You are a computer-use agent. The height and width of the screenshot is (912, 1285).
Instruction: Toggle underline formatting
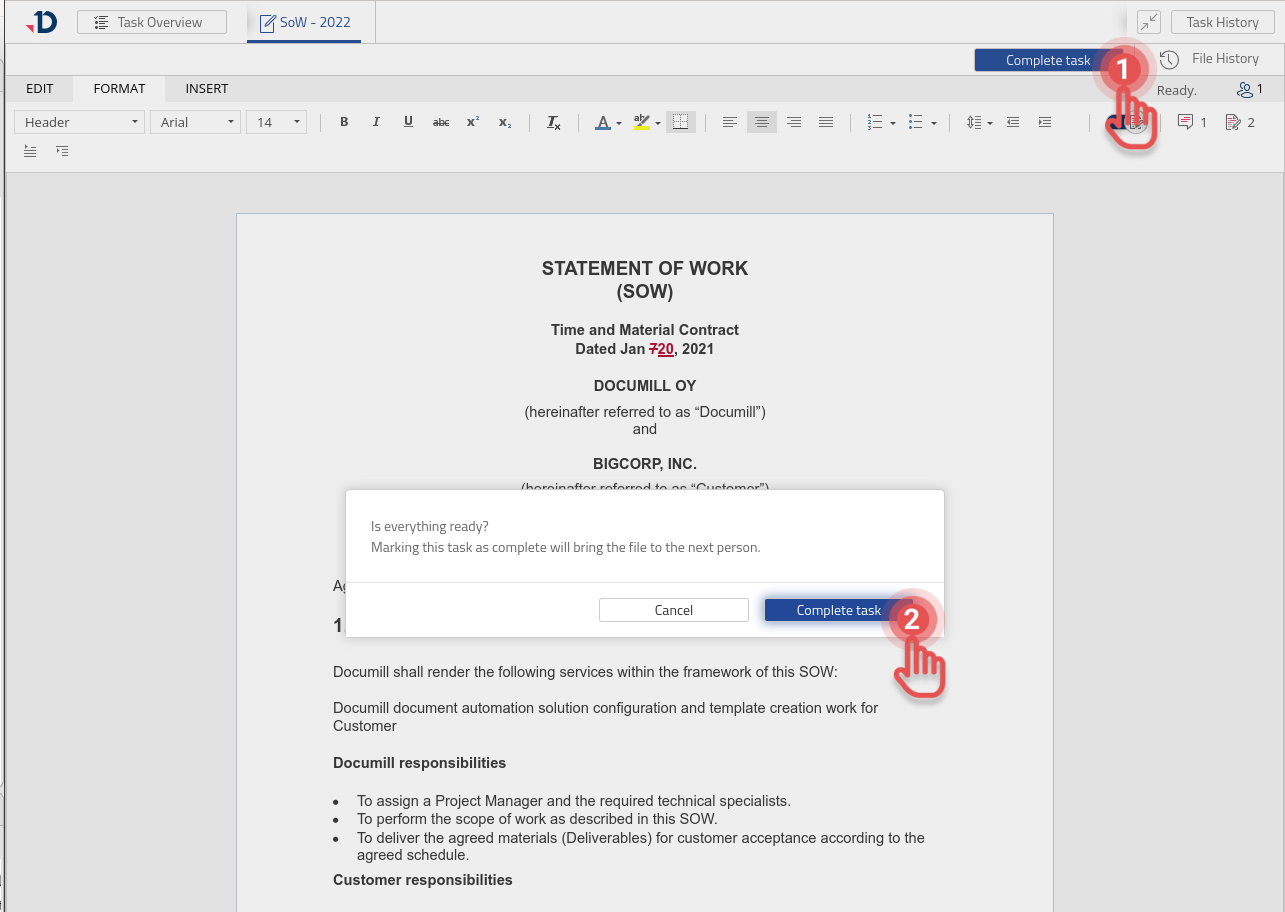[x=408, y=122]
